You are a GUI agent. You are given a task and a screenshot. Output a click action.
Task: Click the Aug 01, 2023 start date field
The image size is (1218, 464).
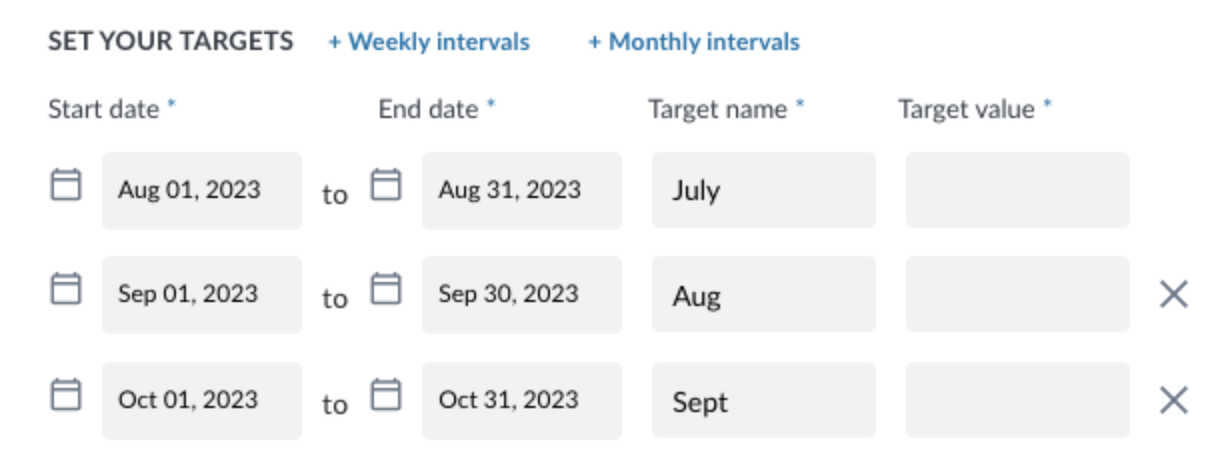click(x=202, y=190)
